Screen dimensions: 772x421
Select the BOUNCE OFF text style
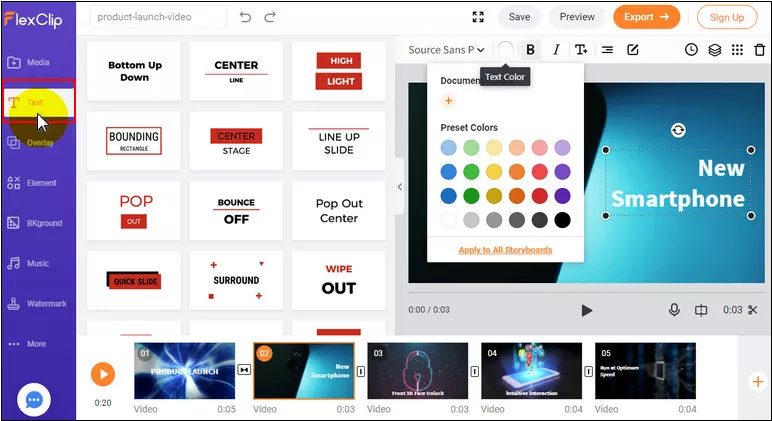(x=236, y=211)
